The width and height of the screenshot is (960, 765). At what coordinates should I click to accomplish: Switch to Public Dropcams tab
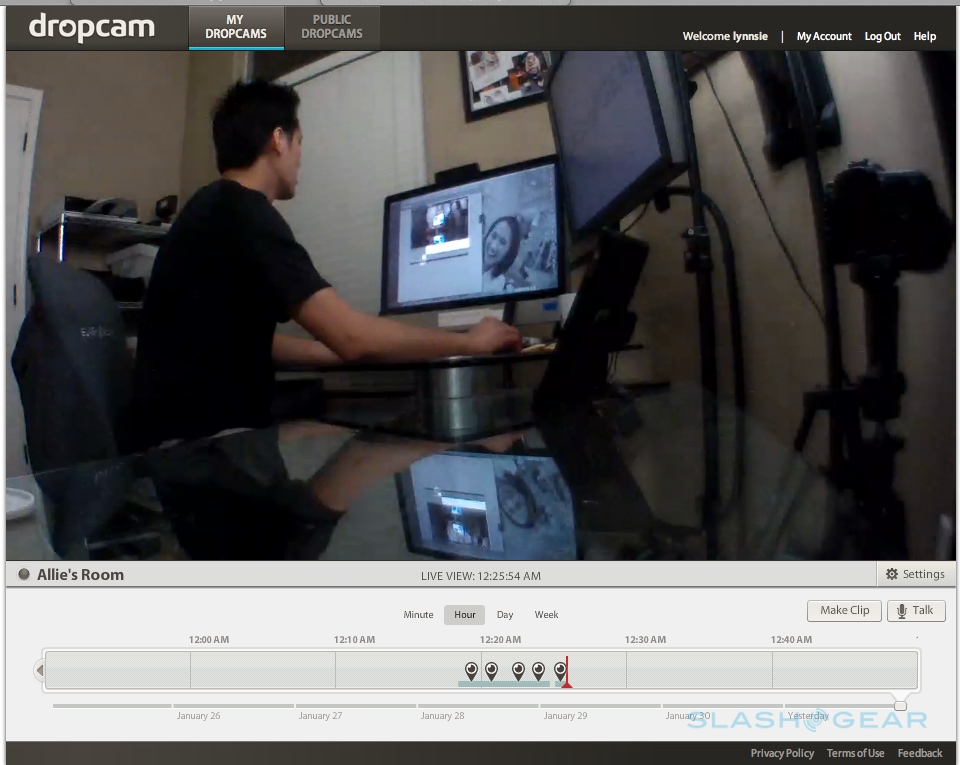pyautogui.click(x=332, y=27)
